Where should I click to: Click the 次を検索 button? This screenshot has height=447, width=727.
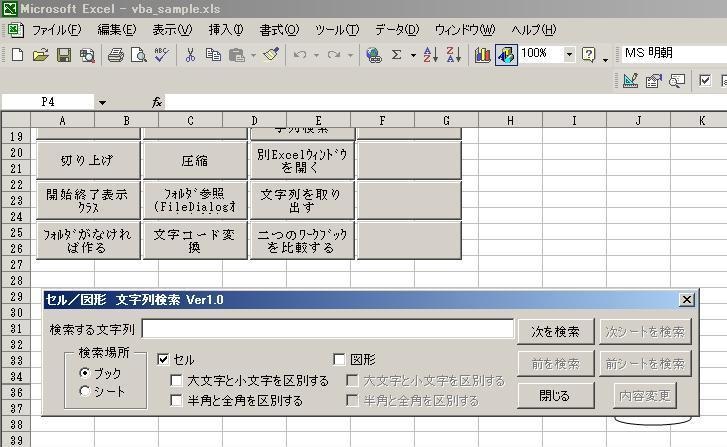click(555, 332)
